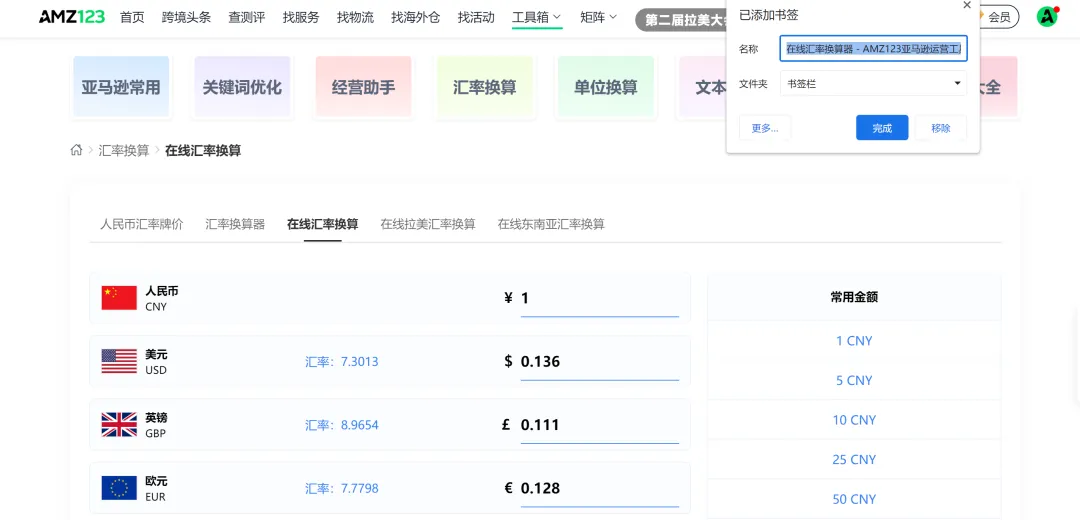Click the 欧元 amount input showing 0.128
This screenshot has height=520, width=1080.
[600, 488]
